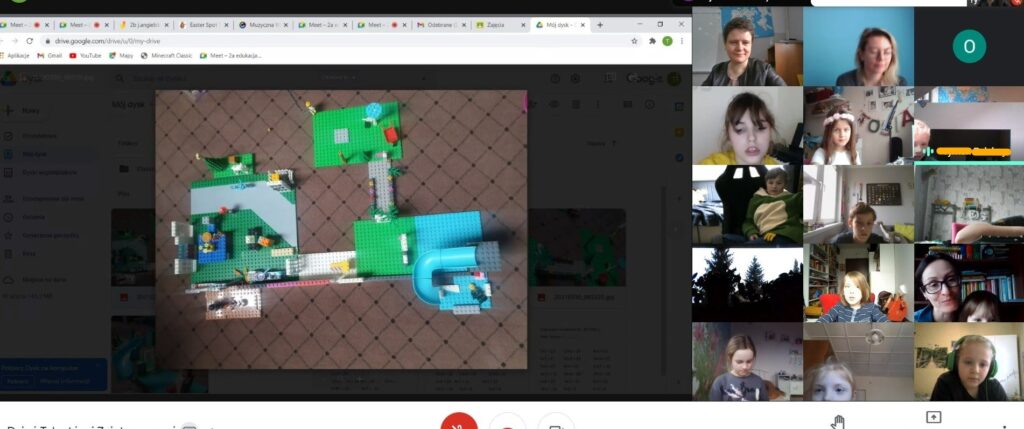Close the Zajęcia tab
The width and height of the screenshot is (1024, 429).
(x=523, y=25)
